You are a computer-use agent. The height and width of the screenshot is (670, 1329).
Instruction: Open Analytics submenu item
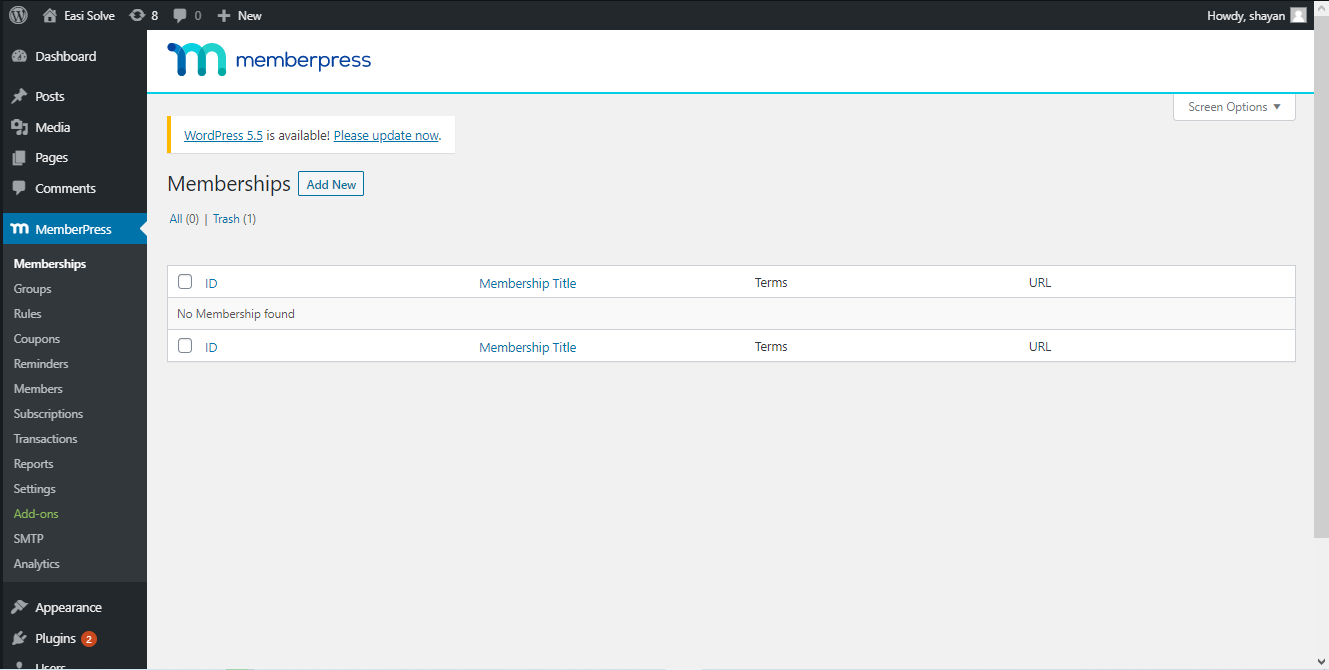[x=37, y=564]
